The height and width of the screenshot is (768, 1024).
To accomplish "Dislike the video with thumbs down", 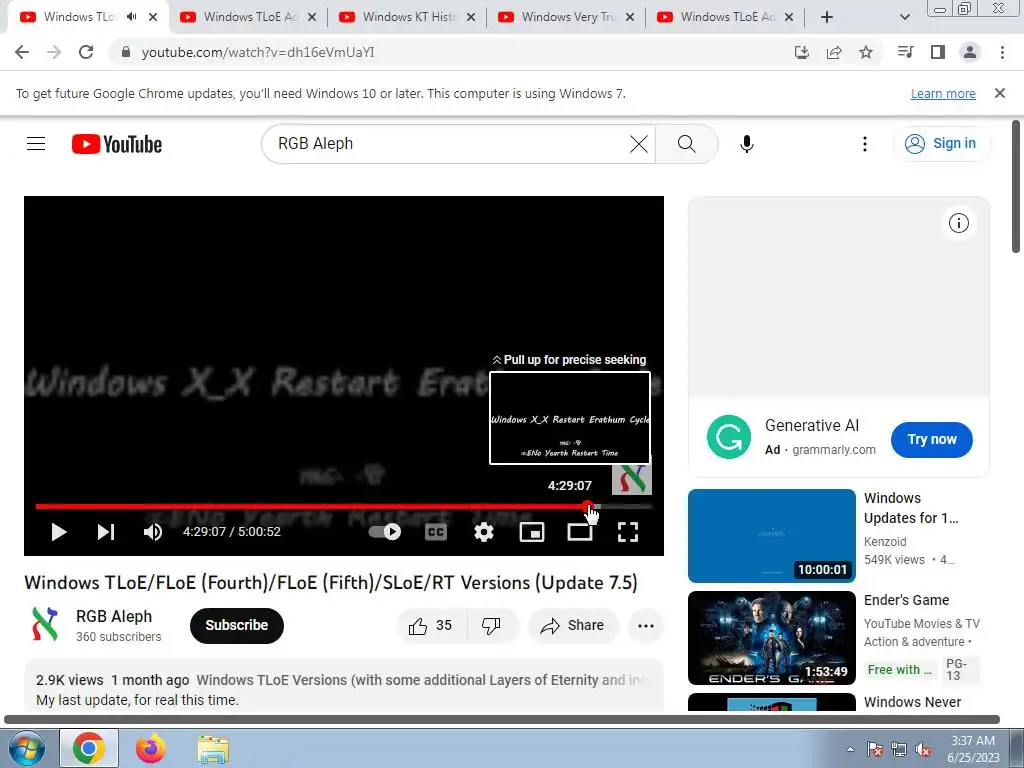I will point(492,626).
